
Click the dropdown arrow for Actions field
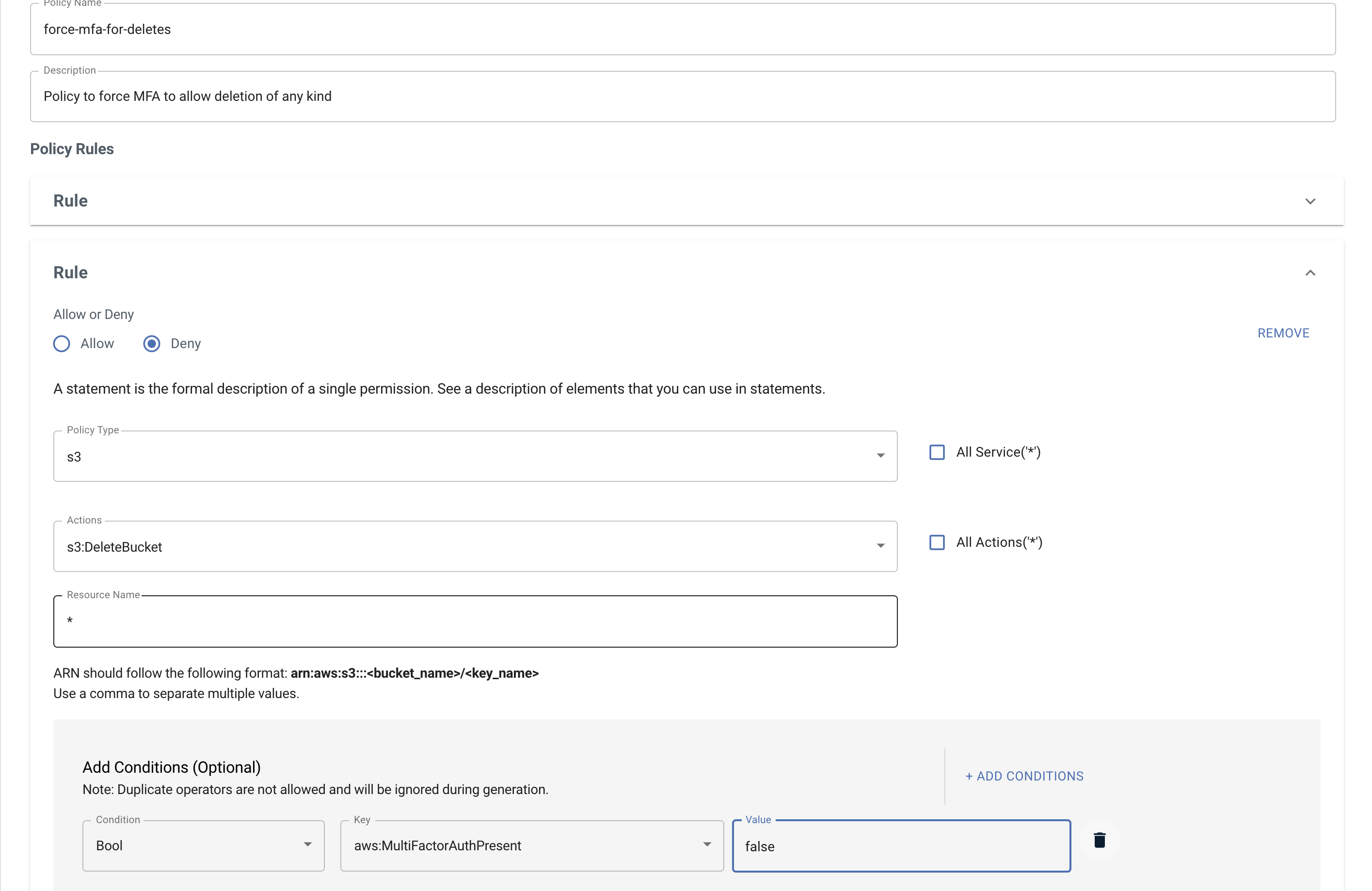point(880,546)
